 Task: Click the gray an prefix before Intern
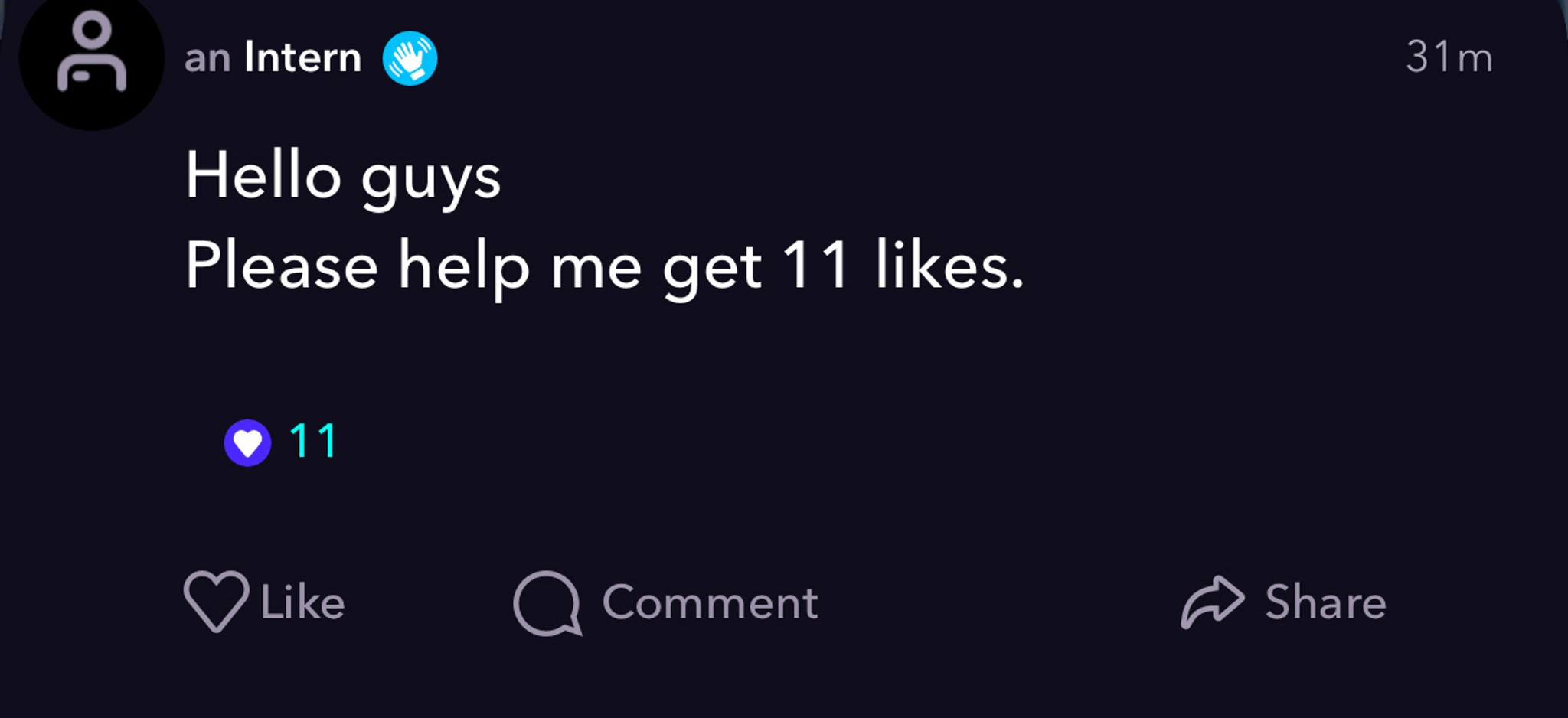coord(207,60)
